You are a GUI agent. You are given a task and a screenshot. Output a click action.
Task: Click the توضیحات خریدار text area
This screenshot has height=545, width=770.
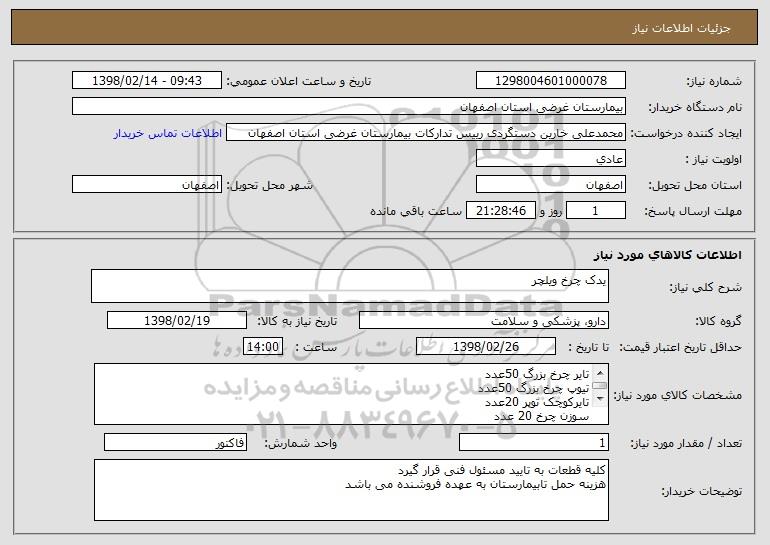click(351, 490)
